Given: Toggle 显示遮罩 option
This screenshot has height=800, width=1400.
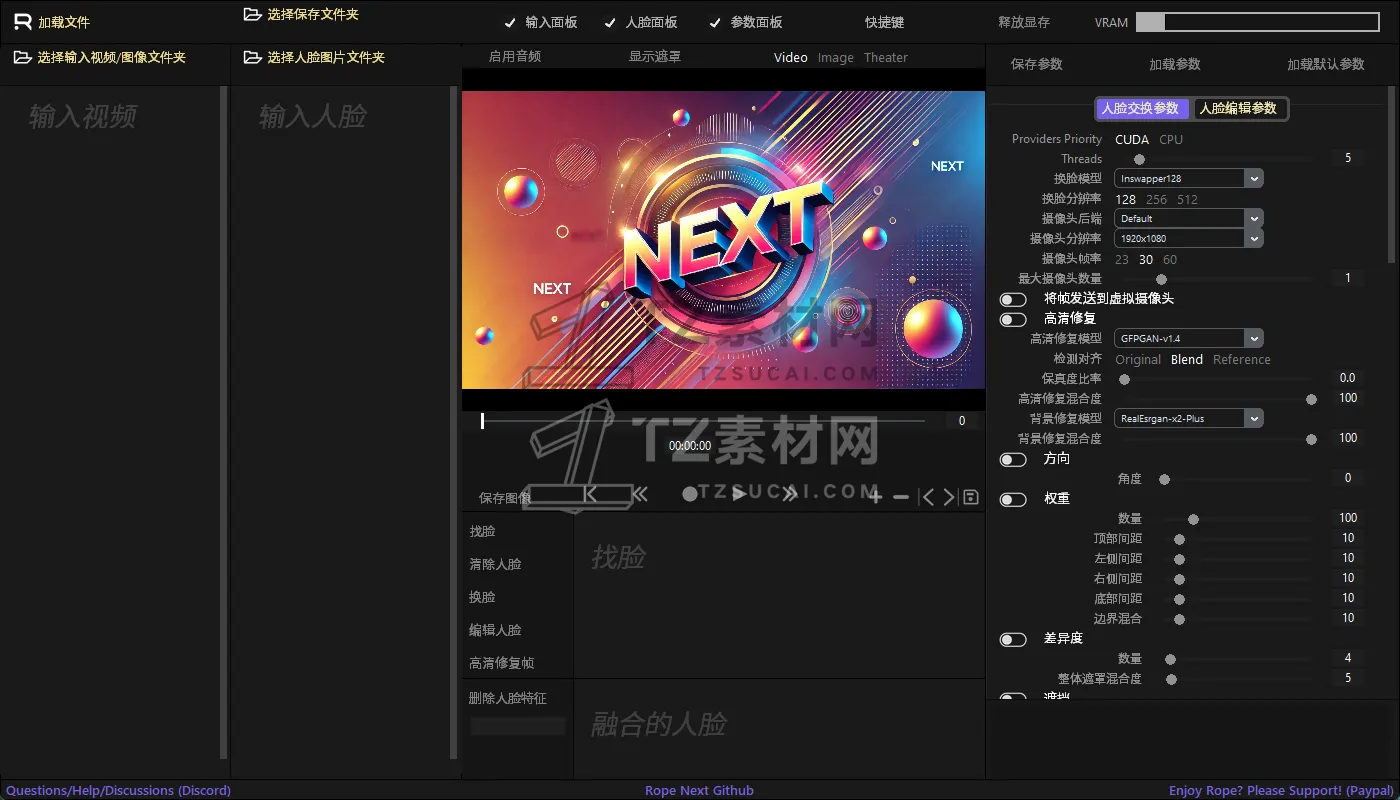Looking at the screenshot, I should (655, 57).
